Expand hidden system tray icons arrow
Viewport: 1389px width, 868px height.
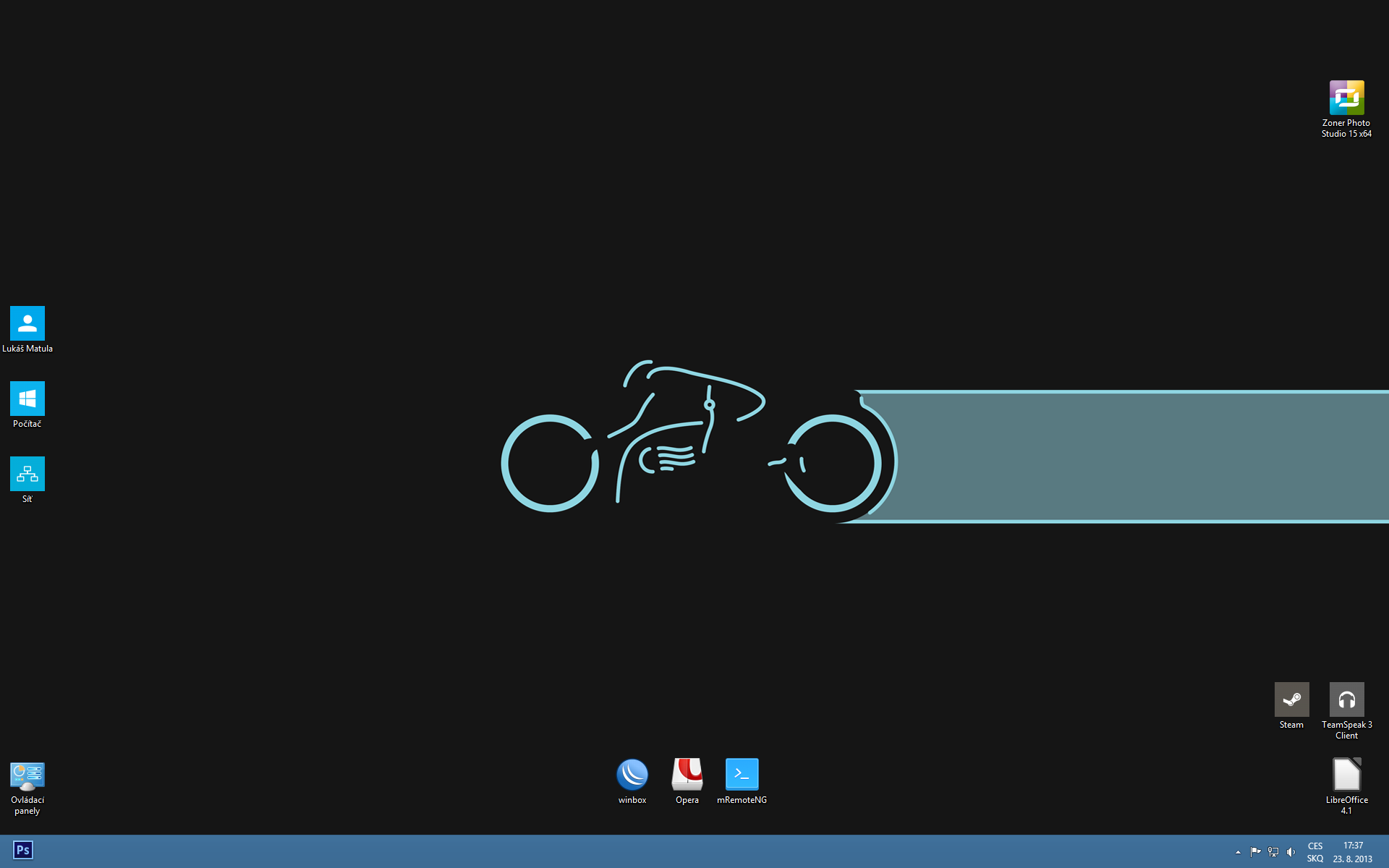tap(1238, 852)
